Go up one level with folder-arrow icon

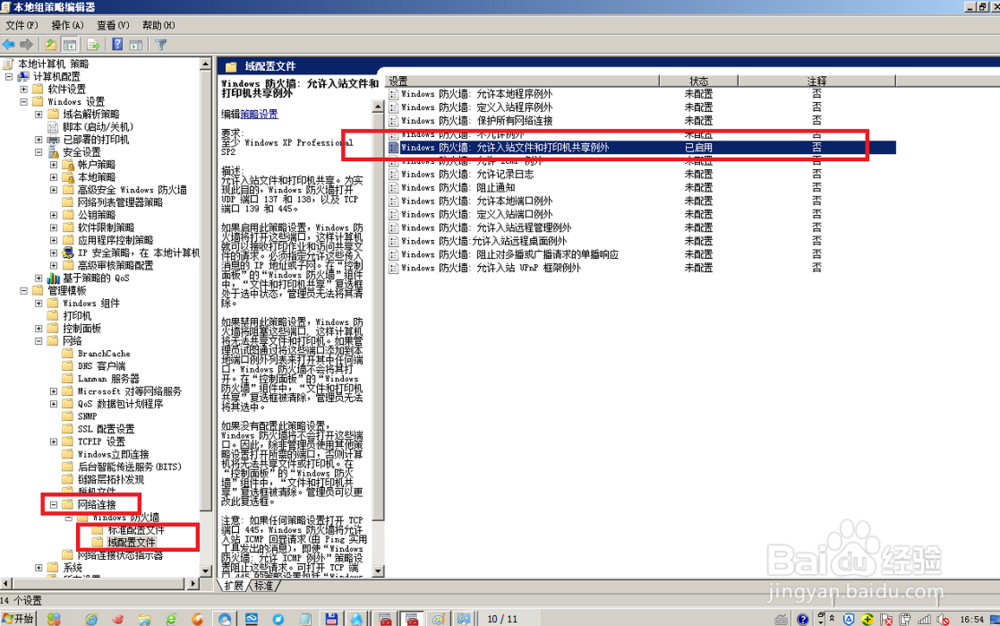[50, 45]
